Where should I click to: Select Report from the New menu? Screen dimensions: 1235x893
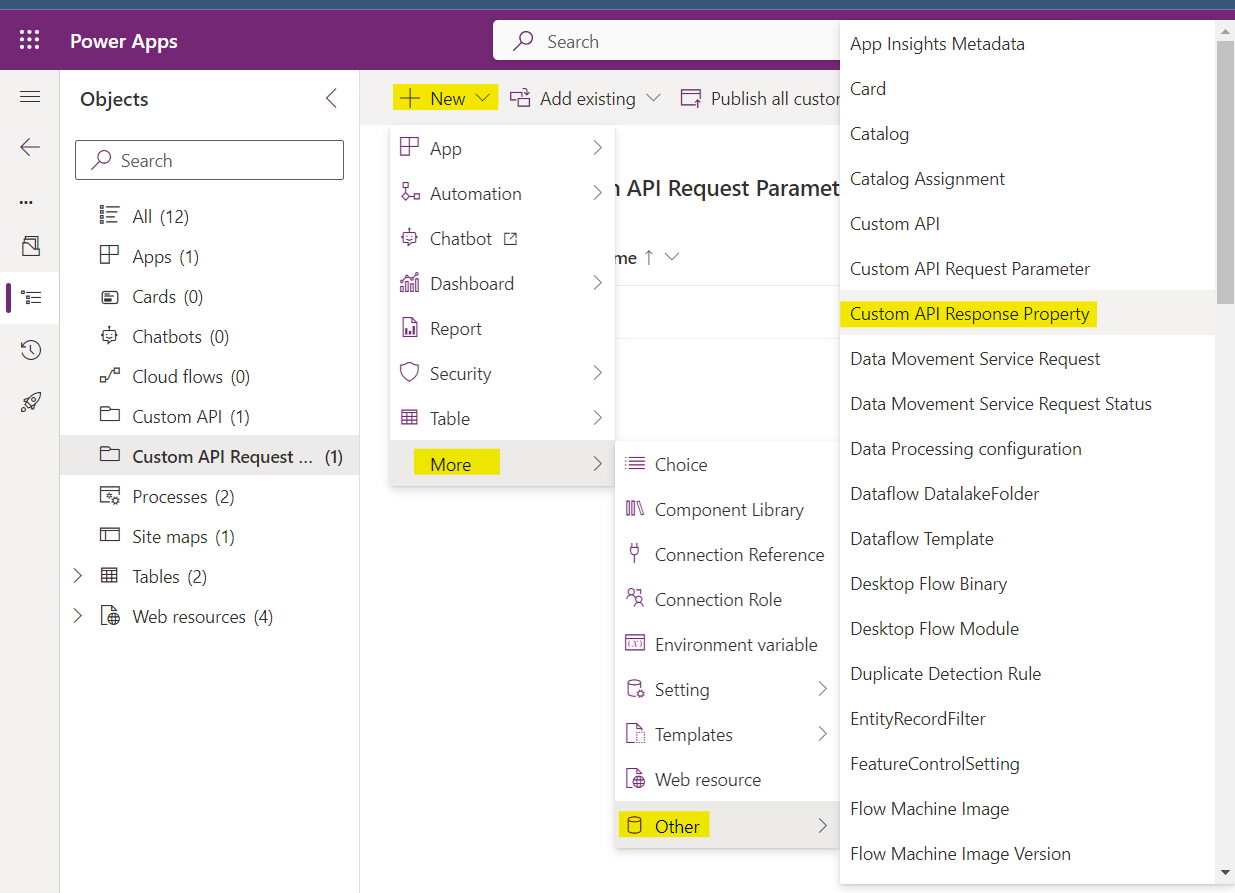(502, 328)
